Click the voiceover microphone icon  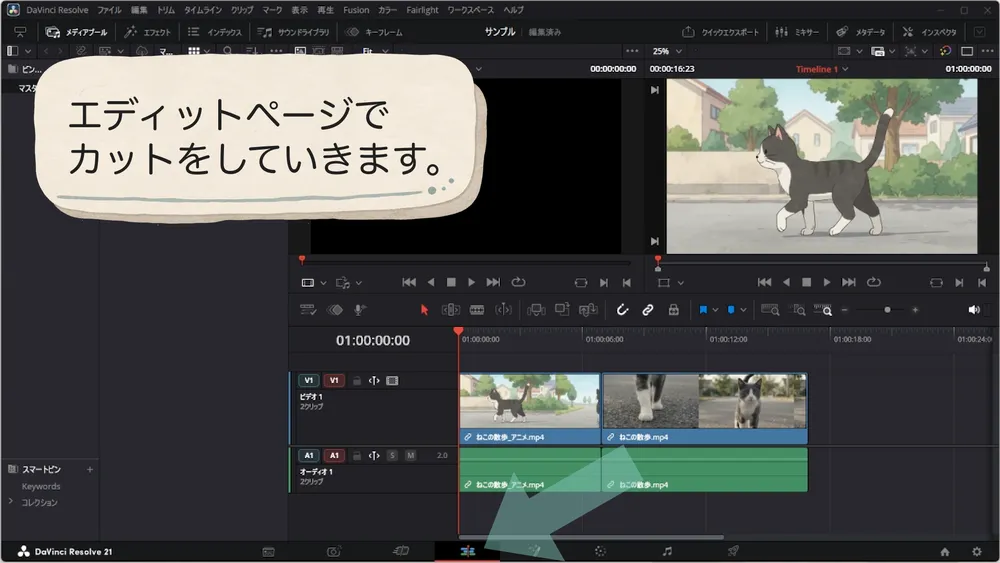[360, 310]
